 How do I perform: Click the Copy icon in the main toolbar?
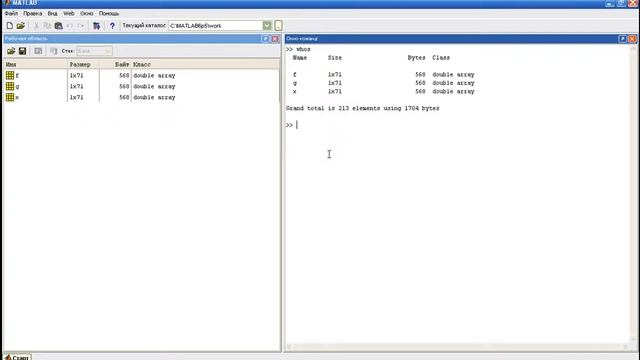click(x=47, y=26)
